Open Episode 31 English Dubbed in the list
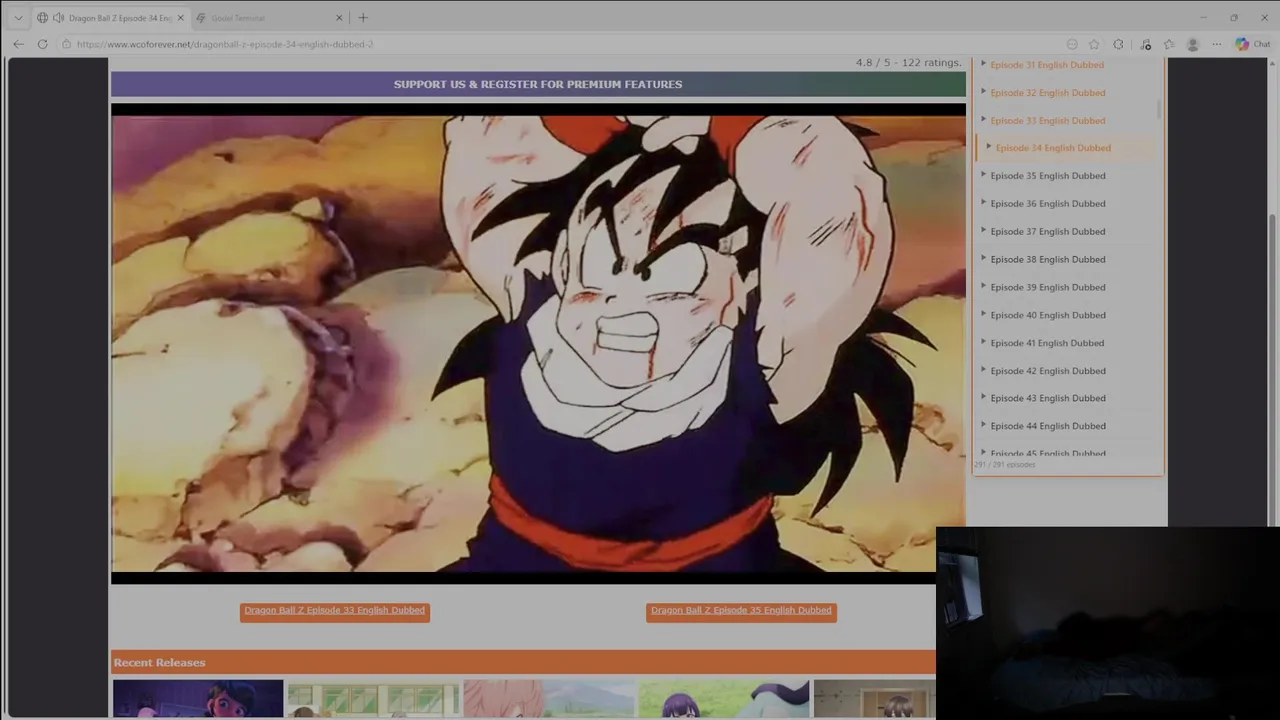The height and width of the screenshot is (720, 1280). (x=1047, y=65)
